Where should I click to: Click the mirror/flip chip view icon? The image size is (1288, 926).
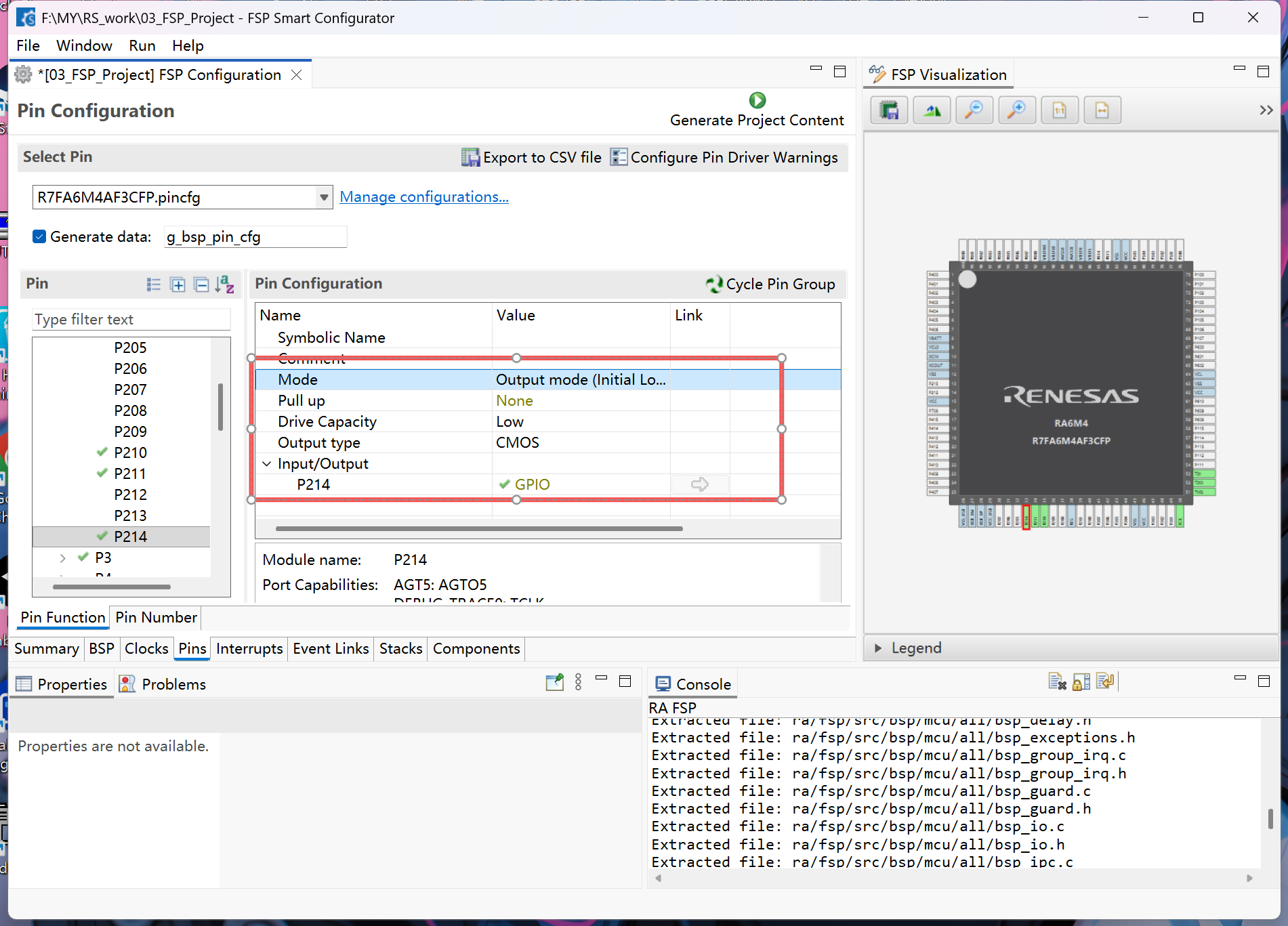tap(932, 110)
